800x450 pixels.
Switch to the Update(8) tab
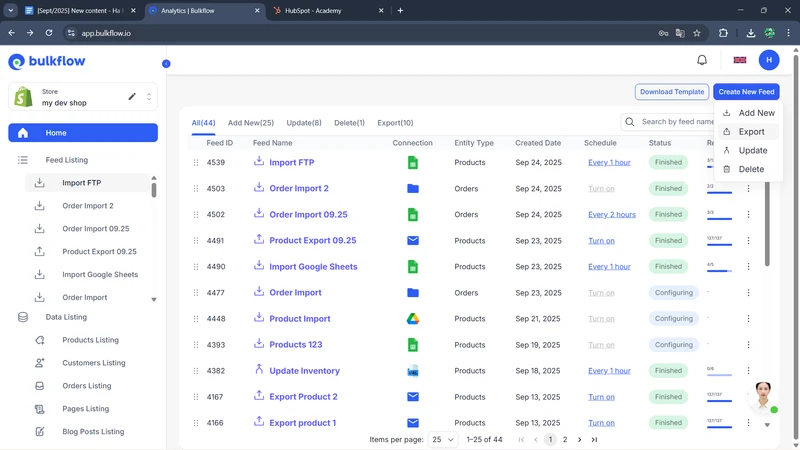click(x=304, y=123)
